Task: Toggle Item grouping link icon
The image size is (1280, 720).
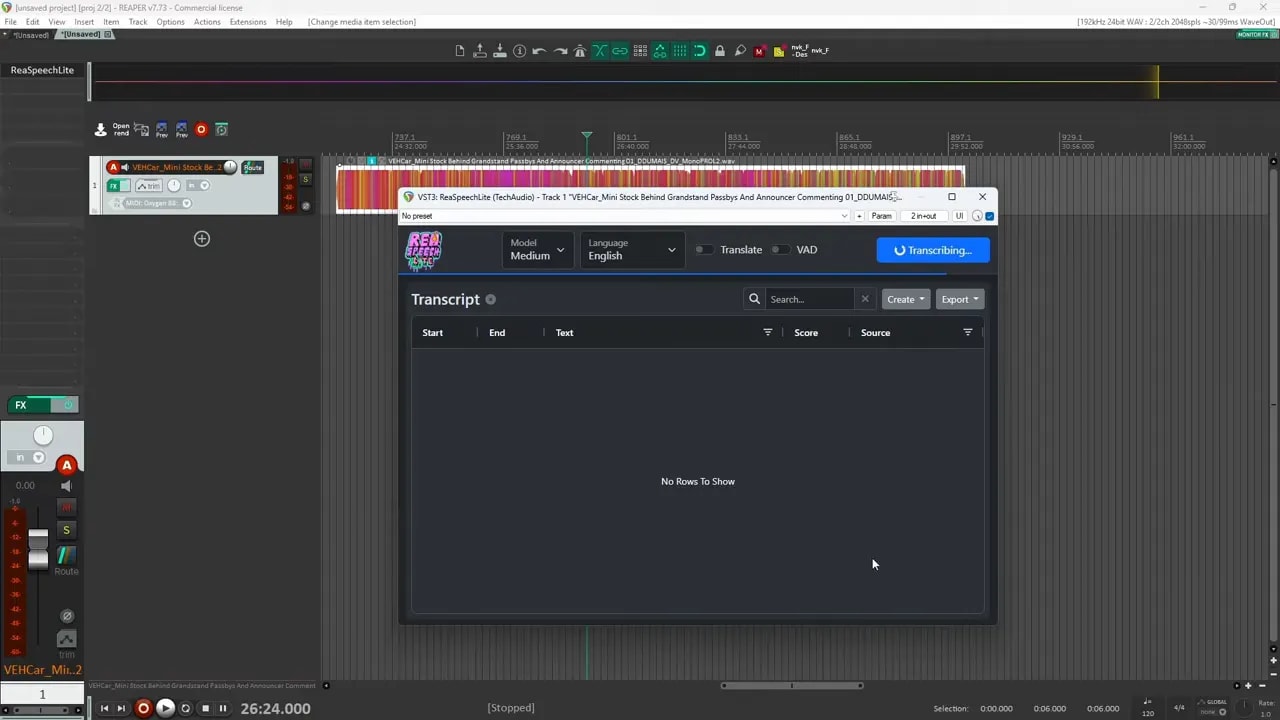Action: [x=620, y=51]
